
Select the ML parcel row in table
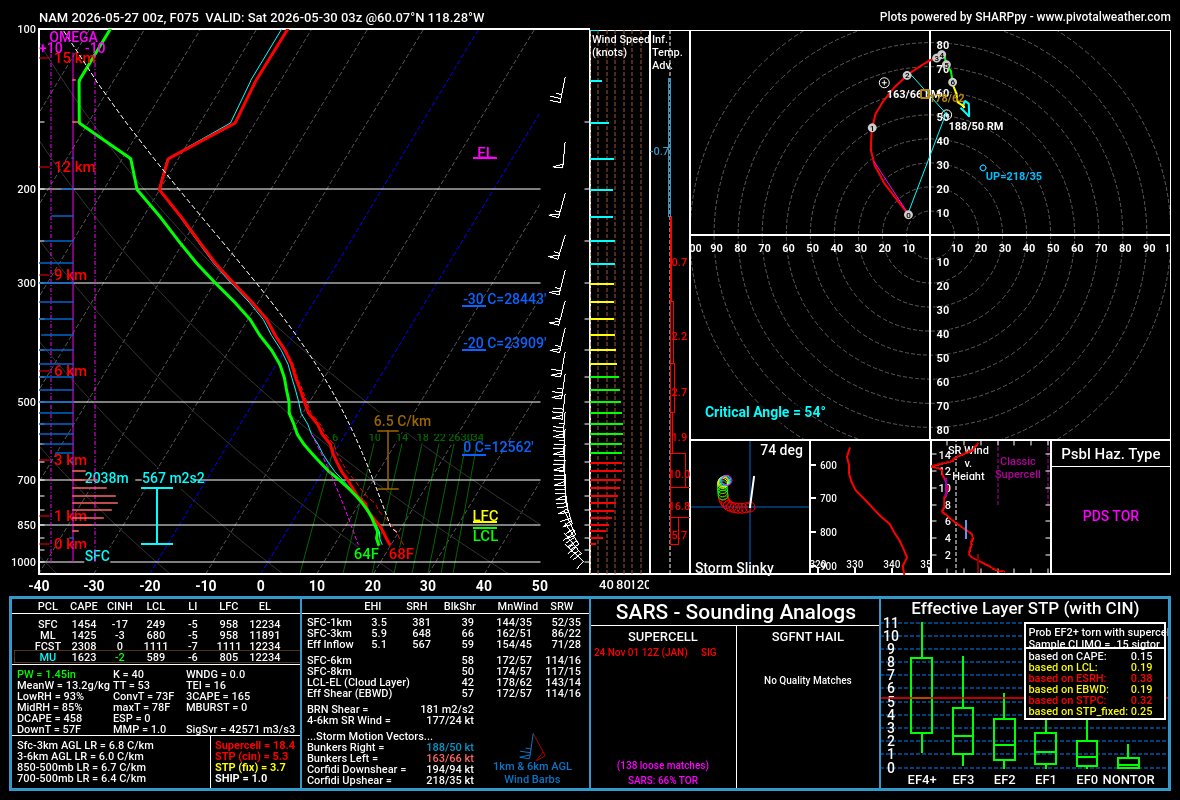point(157,635)
